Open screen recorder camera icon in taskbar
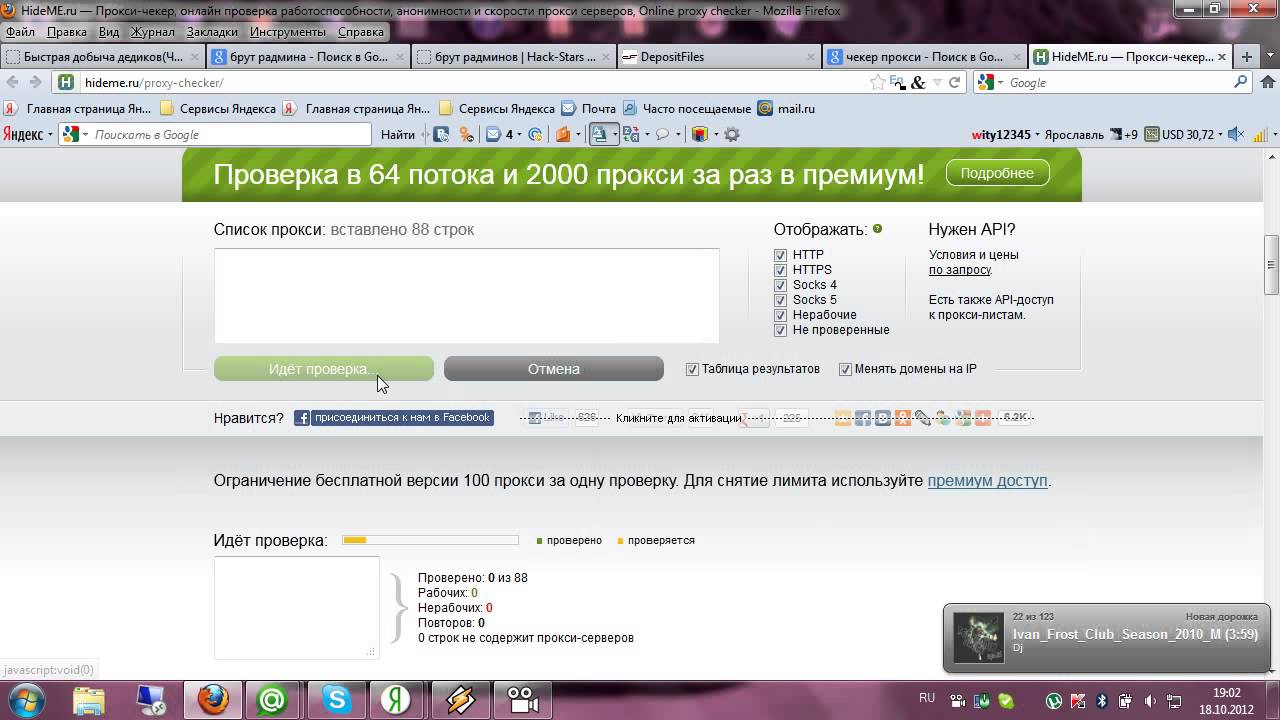Screen dimensions: 1280x720 521,700
